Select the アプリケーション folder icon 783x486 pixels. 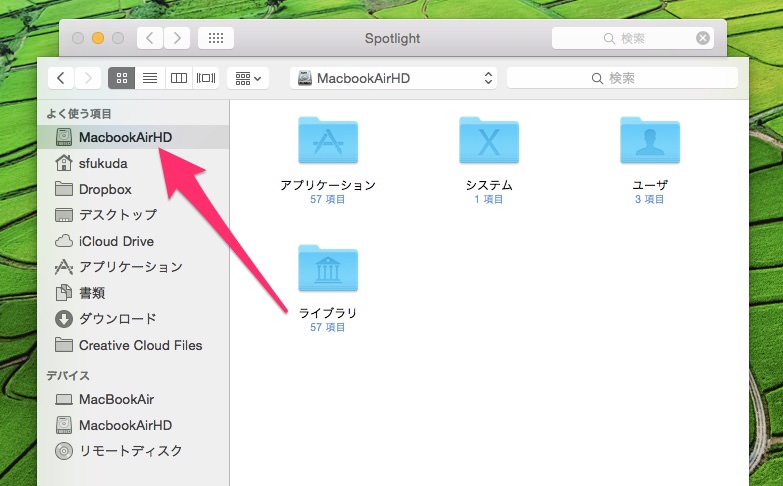point(328,140)
